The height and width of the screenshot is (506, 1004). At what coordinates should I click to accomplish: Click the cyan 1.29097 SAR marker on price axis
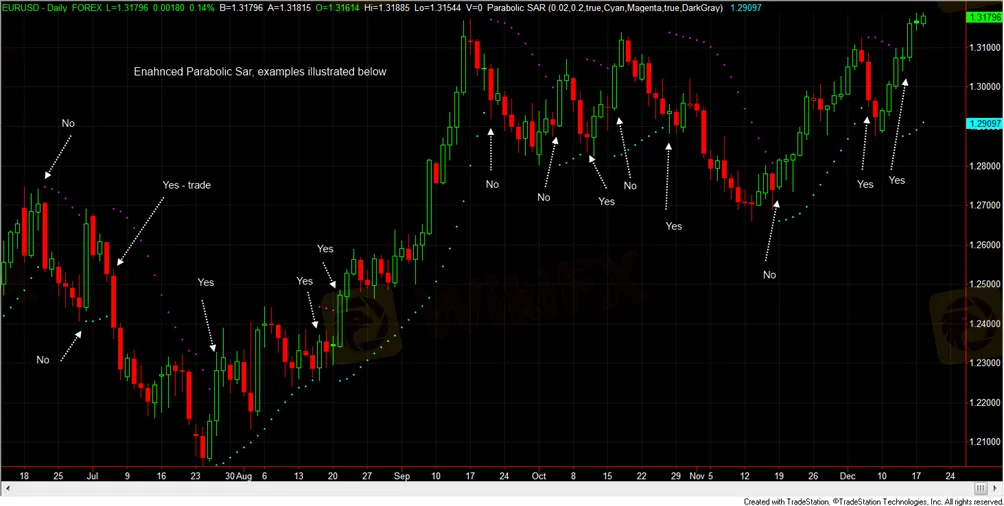click(x=984, y=123)
